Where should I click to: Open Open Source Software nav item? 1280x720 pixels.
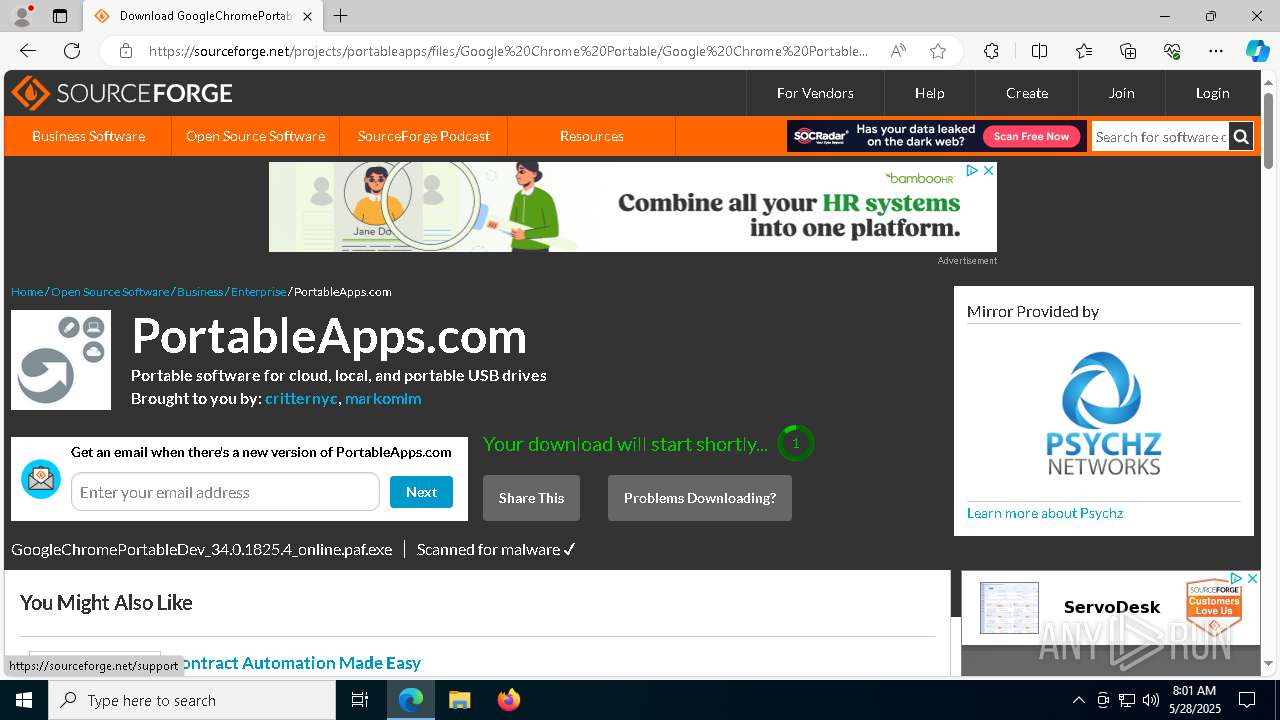255,136
